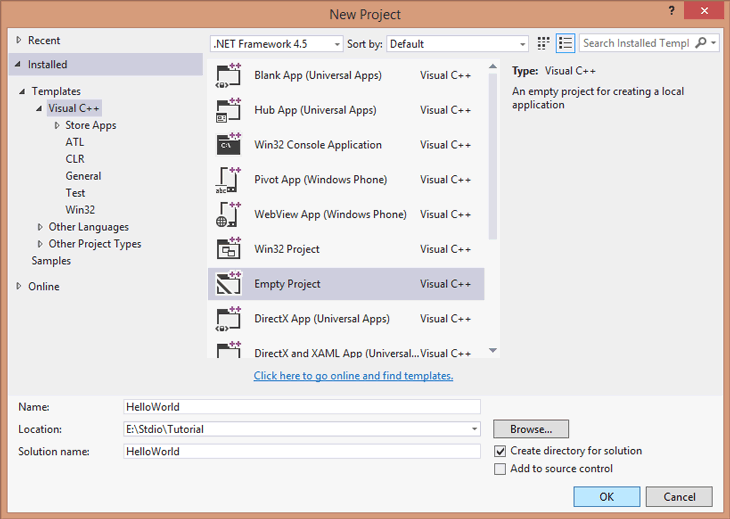Click into the project Name field
This screenshot has width=730, height=519.
pos(301,407)
